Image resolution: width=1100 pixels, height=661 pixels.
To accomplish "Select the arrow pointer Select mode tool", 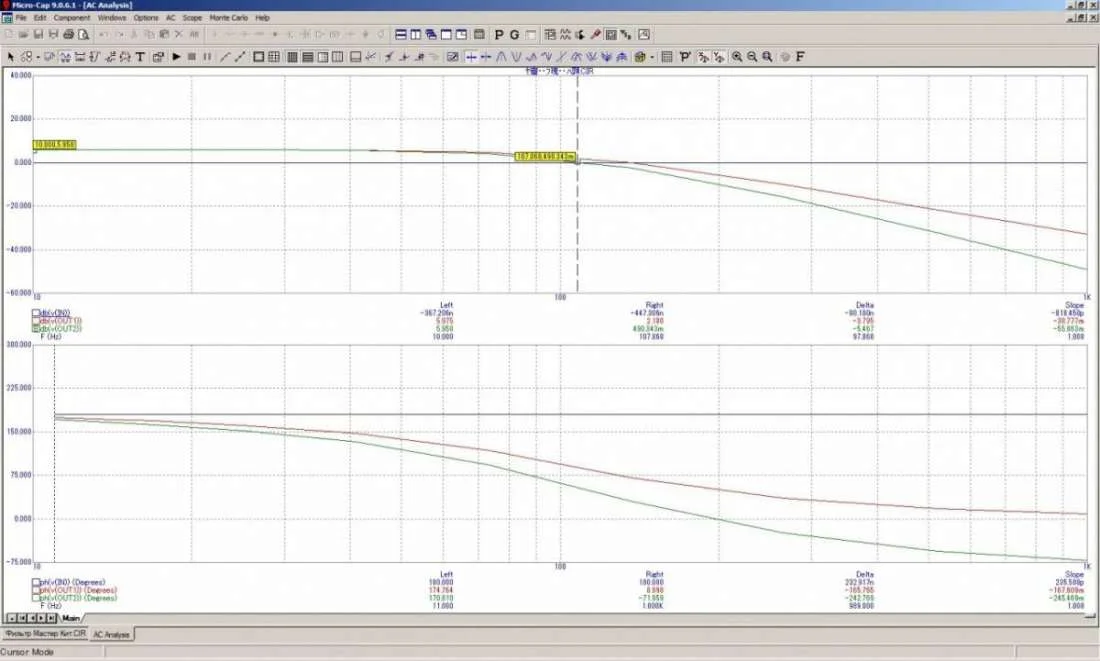I will point(11,57).
